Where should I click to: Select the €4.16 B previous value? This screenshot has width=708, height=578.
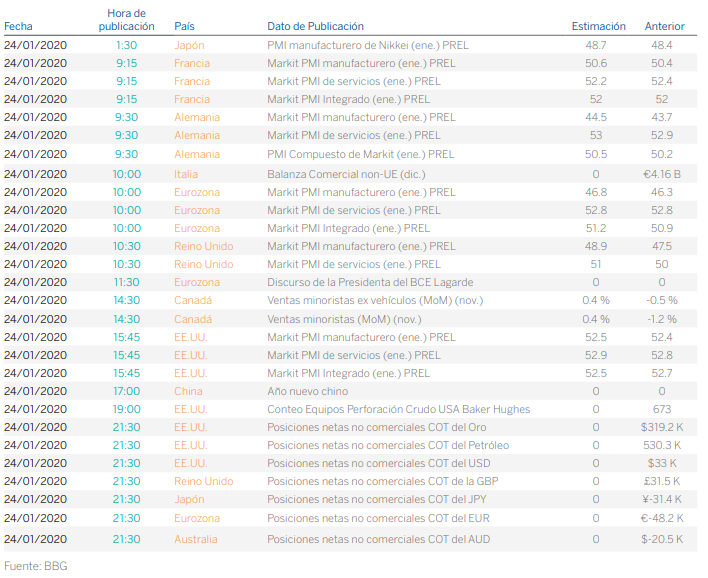pyautogui.click(x=662, y=174)
